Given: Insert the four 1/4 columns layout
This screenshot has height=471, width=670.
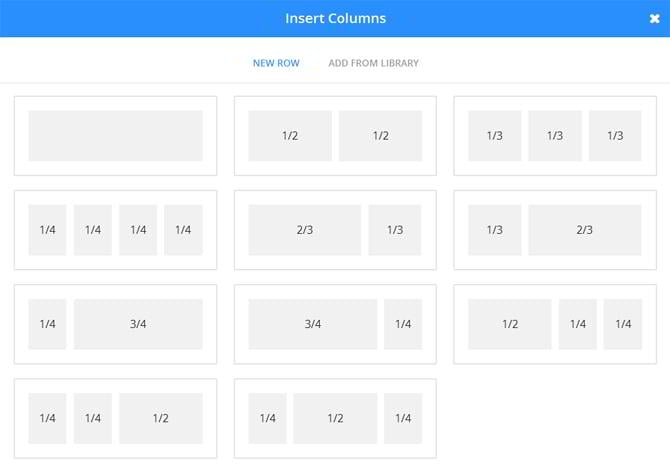Looking at the screenshot, I should [x=115, y=230].
